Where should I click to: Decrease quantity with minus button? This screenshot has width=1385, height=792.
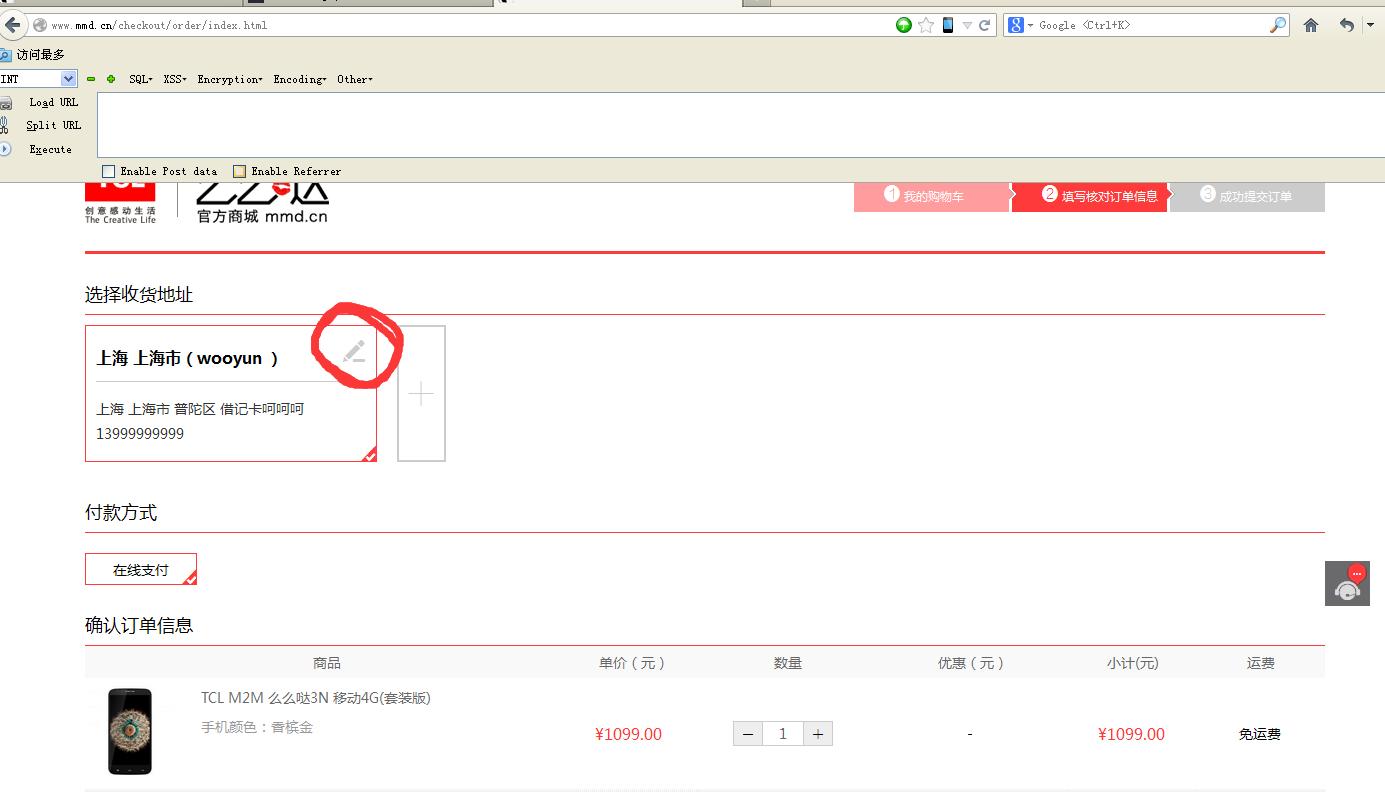pos(748,734)
